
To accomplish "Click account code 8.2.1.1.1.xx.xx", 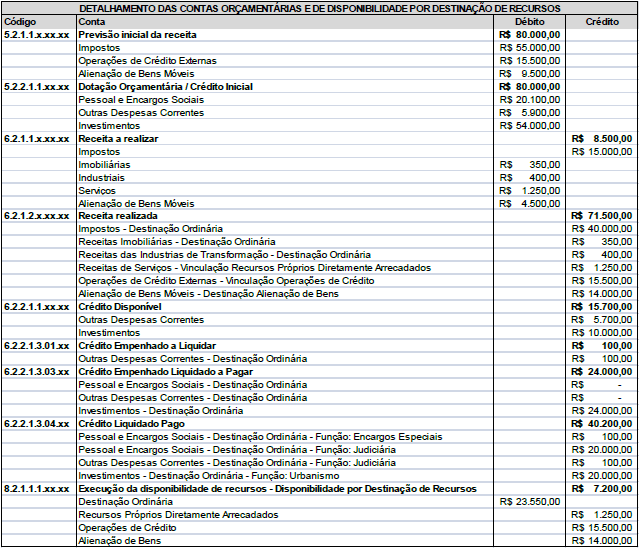I will (x=37, y=489).
